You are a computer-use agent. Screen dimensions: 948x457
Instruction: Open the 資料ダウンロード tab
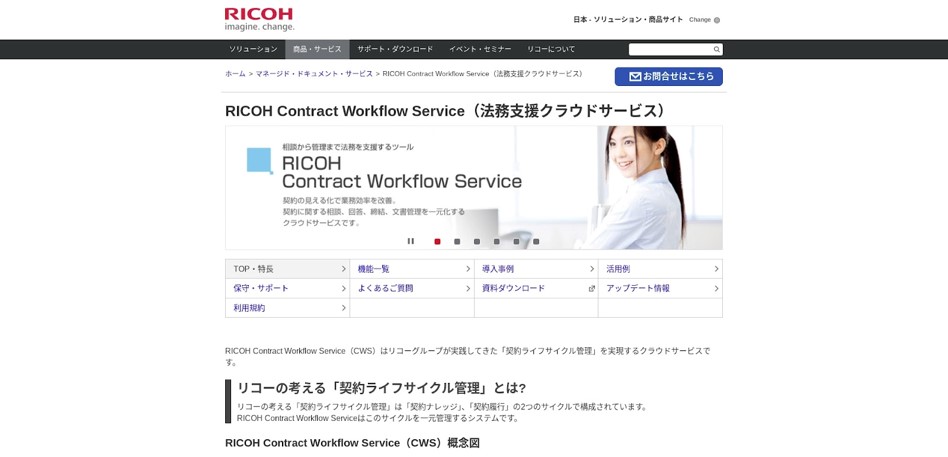(x=536, y=288)
